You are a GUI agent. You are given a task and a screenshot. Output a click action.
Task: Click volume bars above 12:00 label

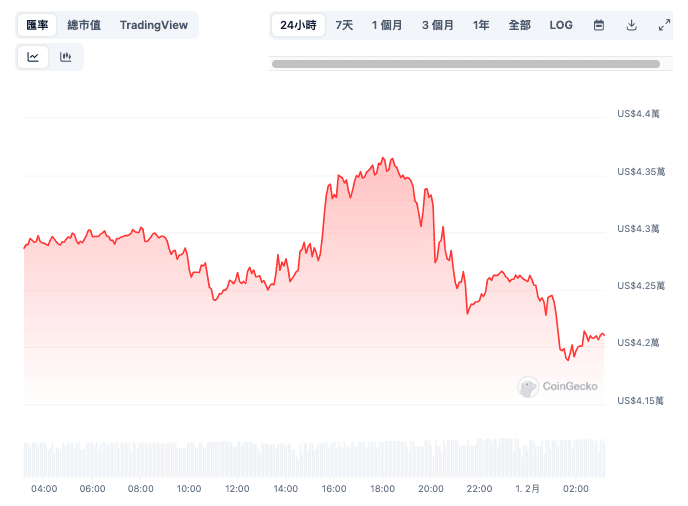point(237,459)
